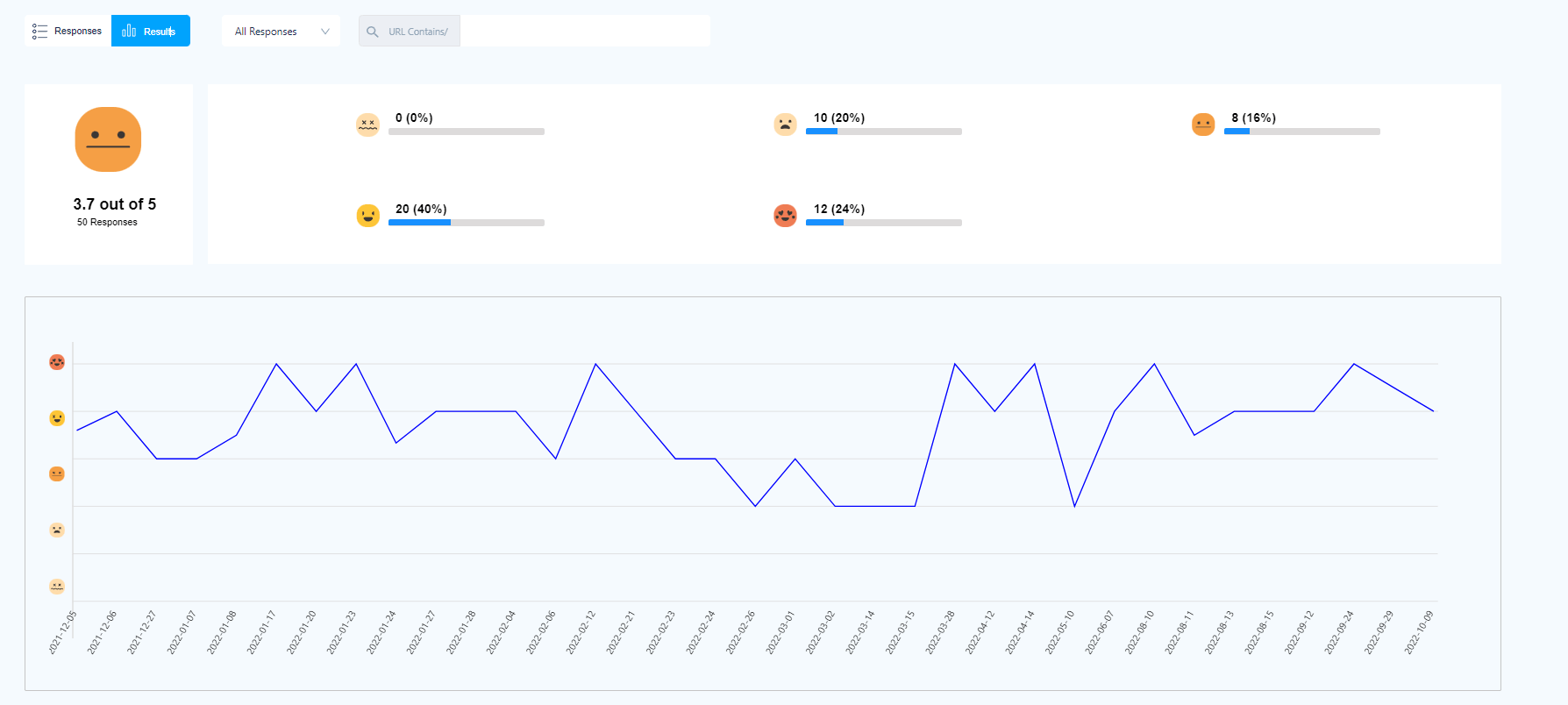Click the 2022-09-12 axis date

(1300, 632)
